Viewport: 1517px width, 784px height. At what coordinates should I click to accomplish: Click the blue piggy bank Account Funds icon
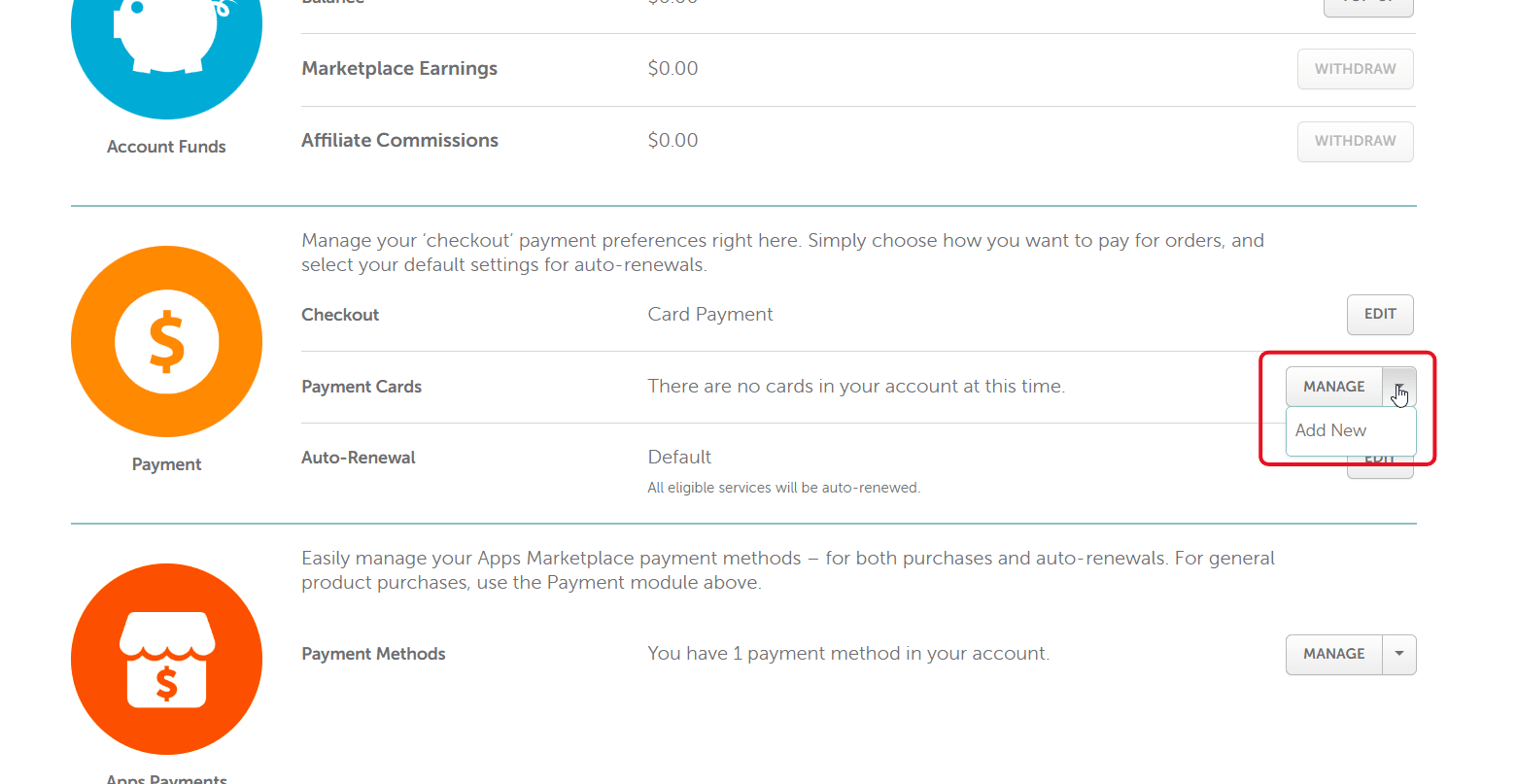(x=166, y=39)
